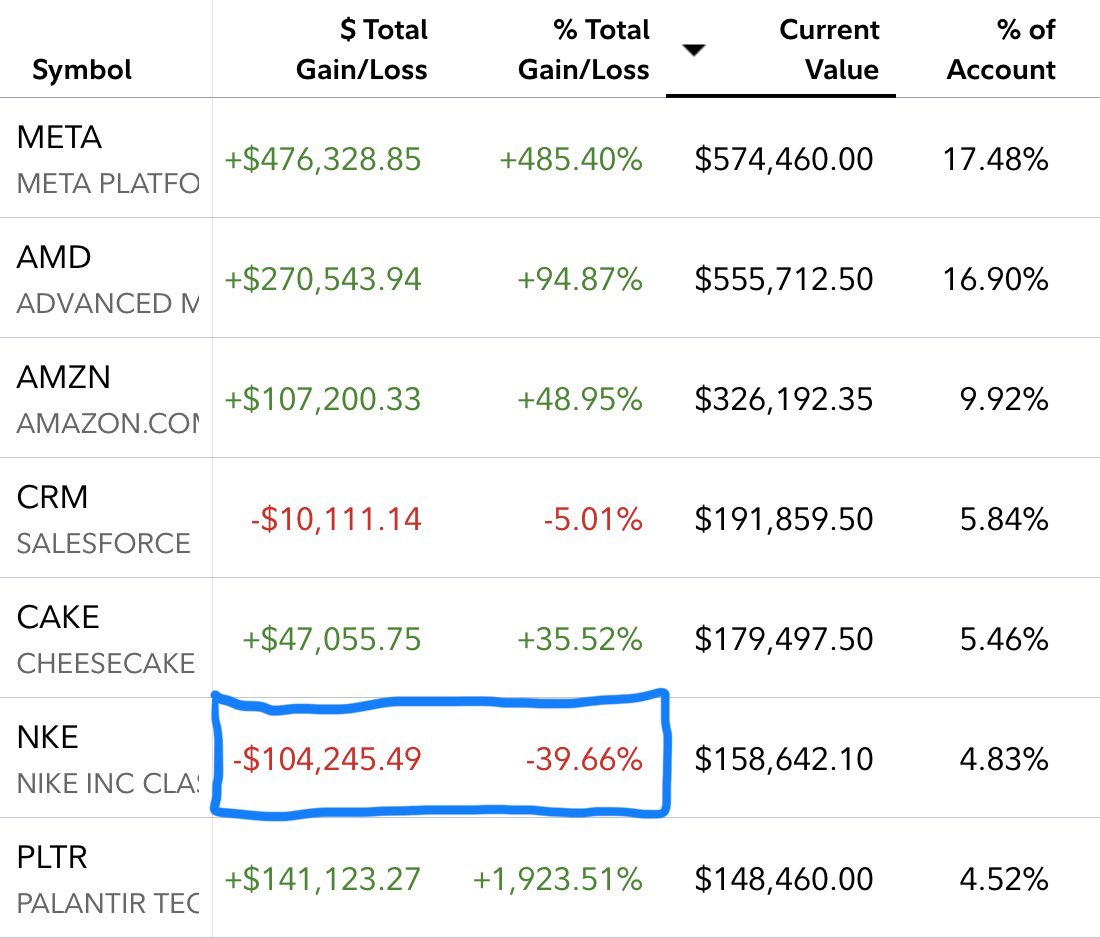Click the 4.52% account share
The width and height of the screenshot is (1100, 938).
point(1004,879)
